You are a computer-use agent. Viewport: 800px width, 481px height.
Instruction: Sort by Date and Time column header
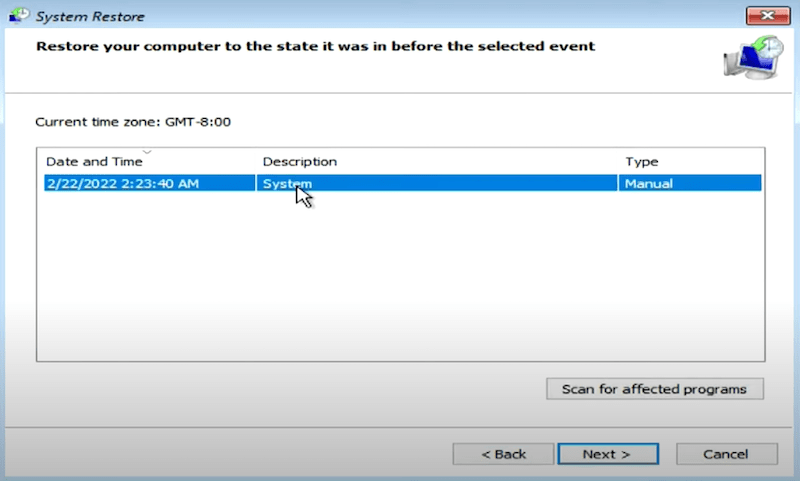(x=94, y=161)
